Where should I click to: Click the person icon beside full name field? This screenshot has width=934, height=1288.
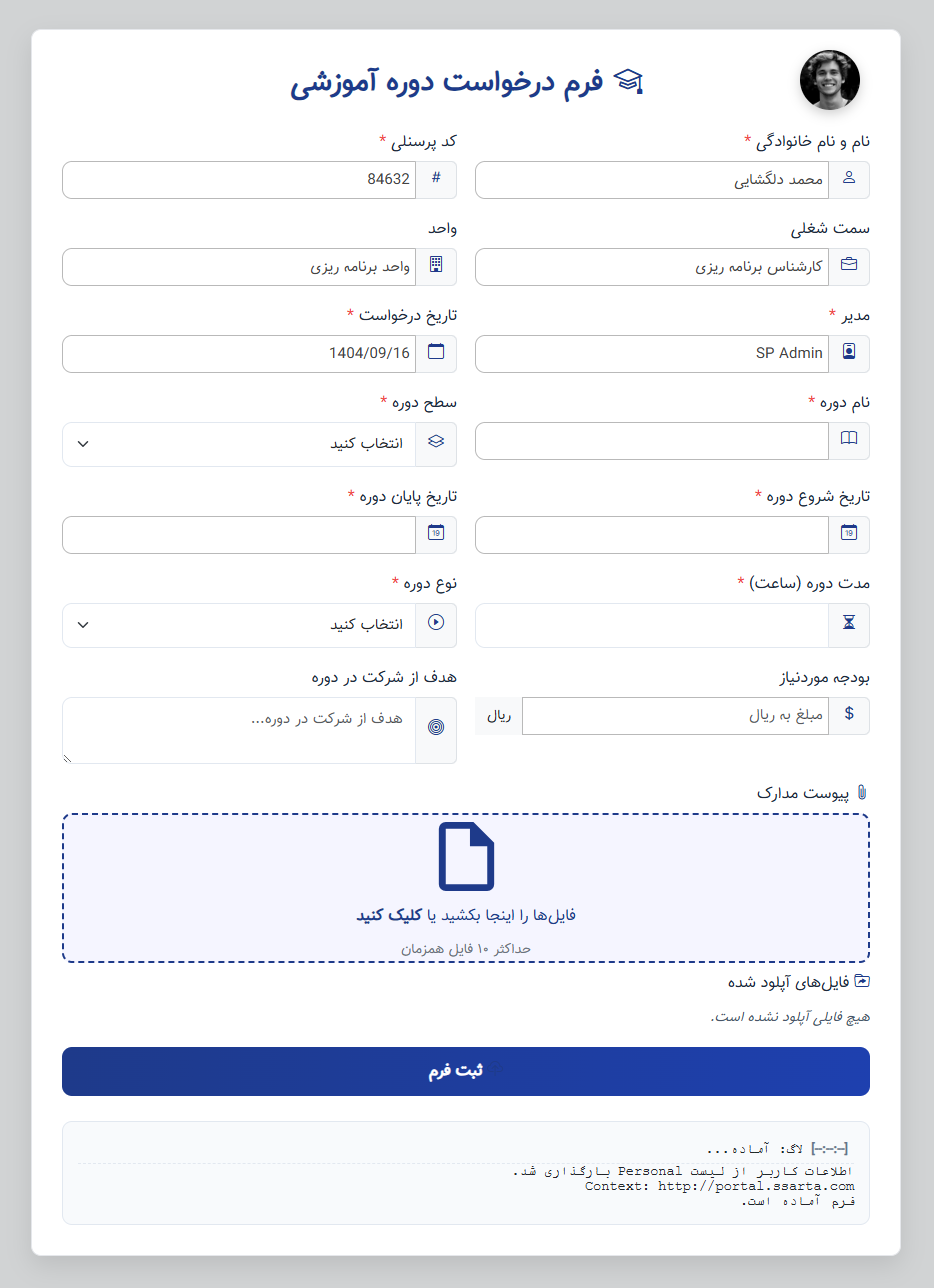(849, 179)
